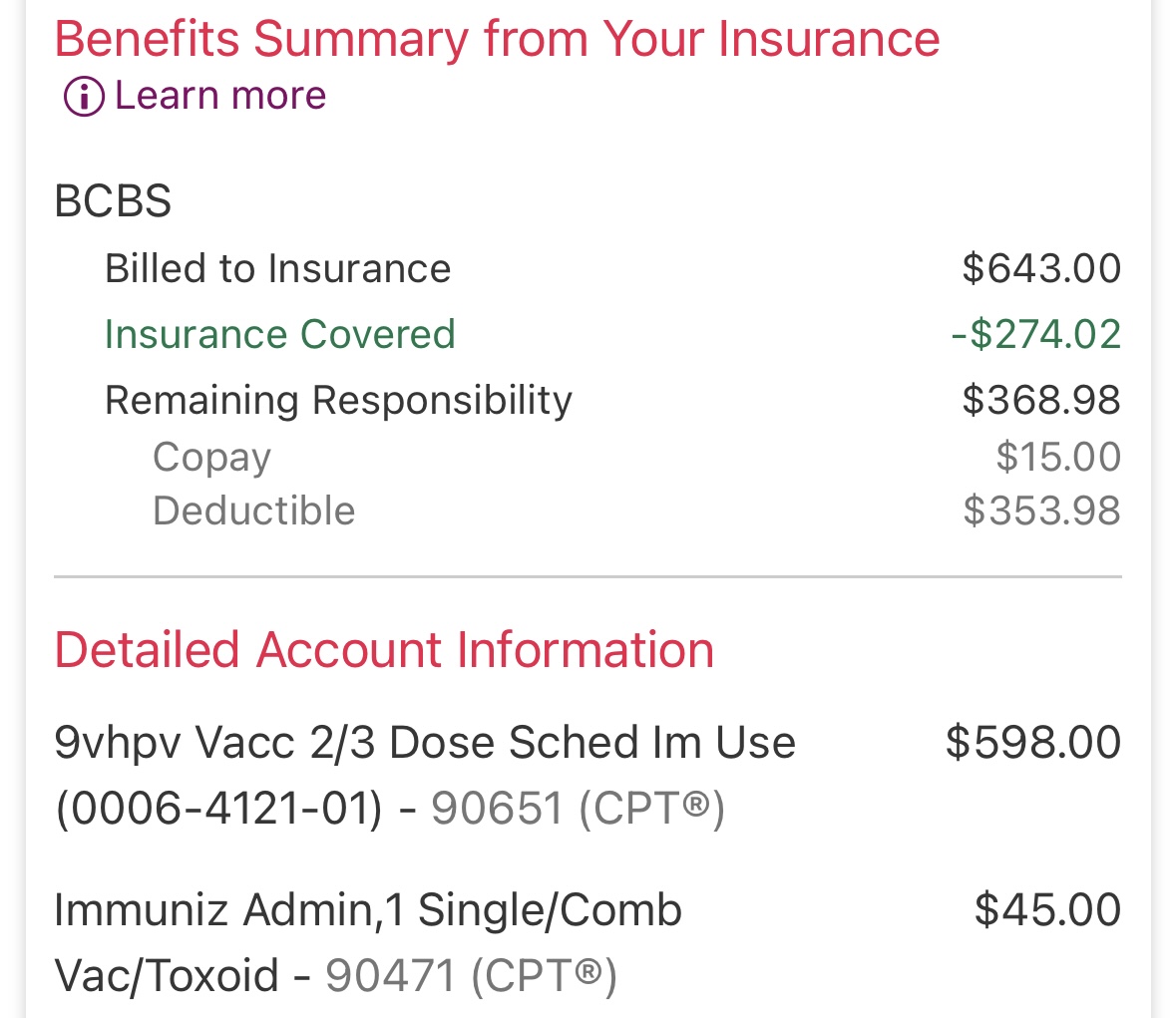
Task: Open the Learn more link
Action: point(220,96)
